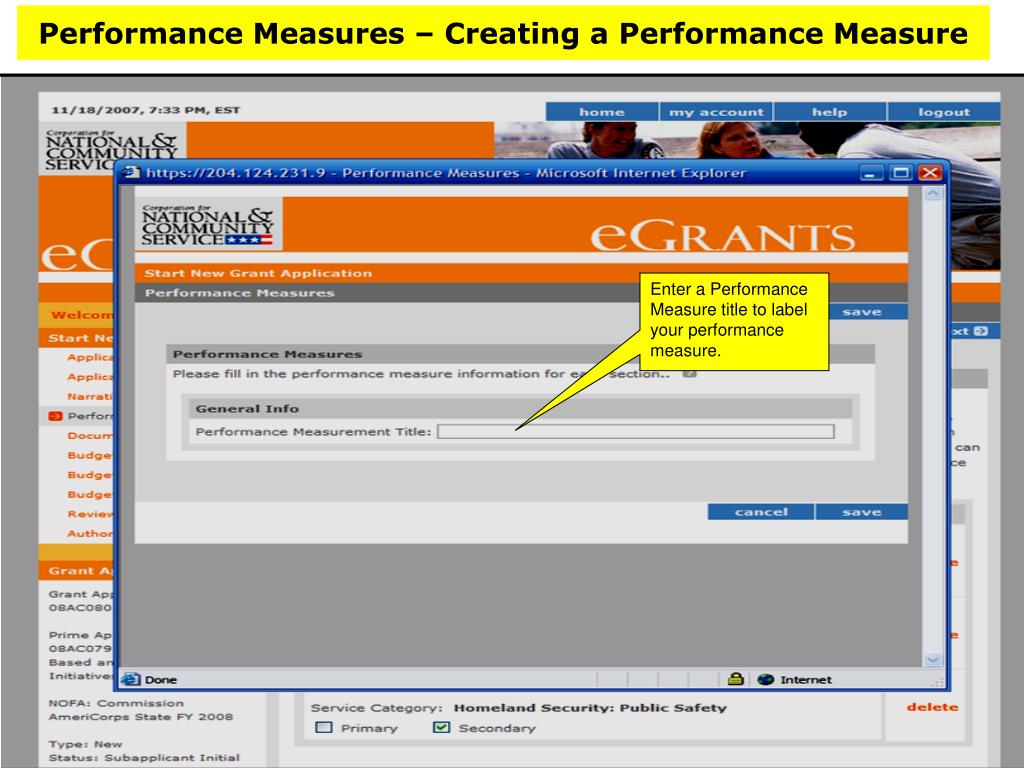Open the Perfor link in sidebar
The image size is (1024, 768).
[x=90, y=416]
